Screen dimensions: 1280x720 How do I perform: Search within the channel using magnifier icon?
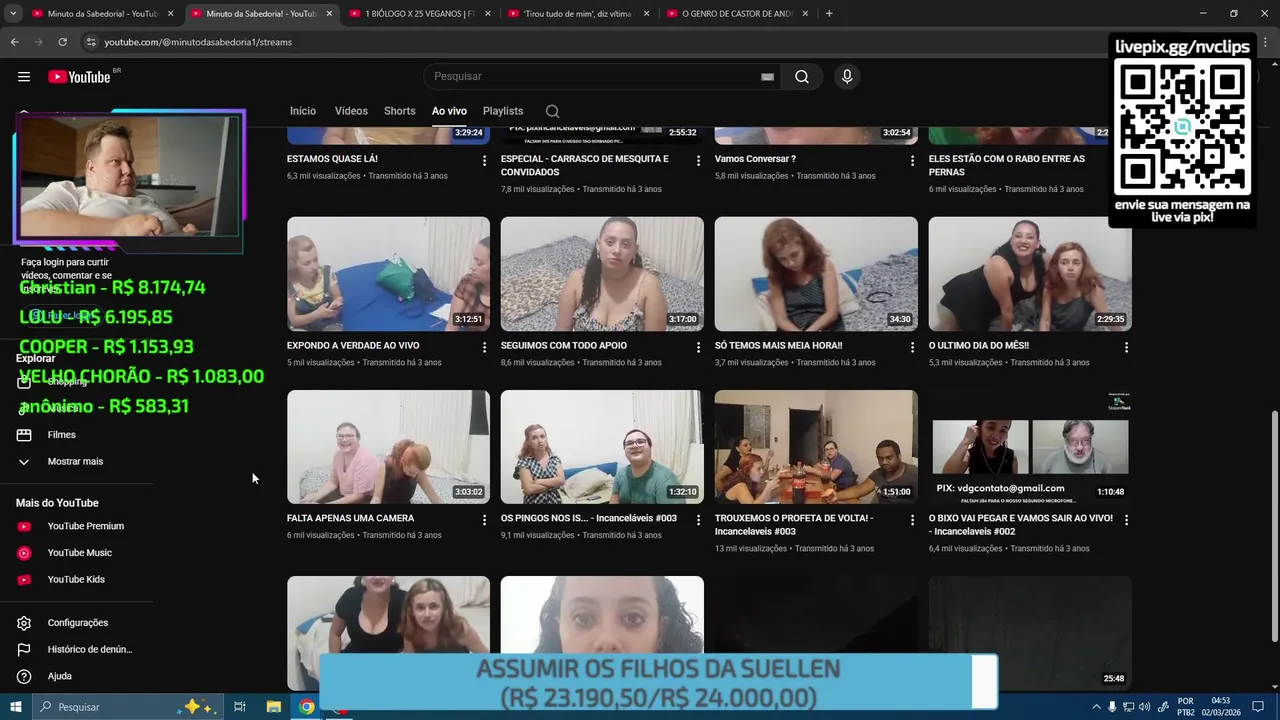click(552, 111)
